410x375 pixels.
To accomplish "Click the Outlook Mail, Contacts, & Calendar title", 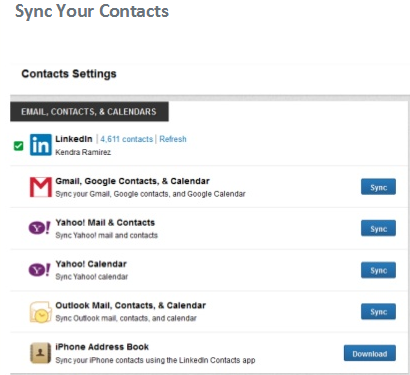I will point(130,306).
